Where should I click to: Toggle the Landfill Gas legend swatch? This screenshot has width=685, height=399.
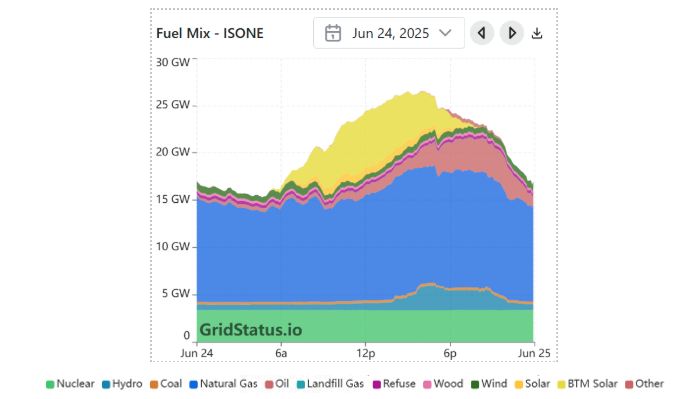click(x=301, y=385)
